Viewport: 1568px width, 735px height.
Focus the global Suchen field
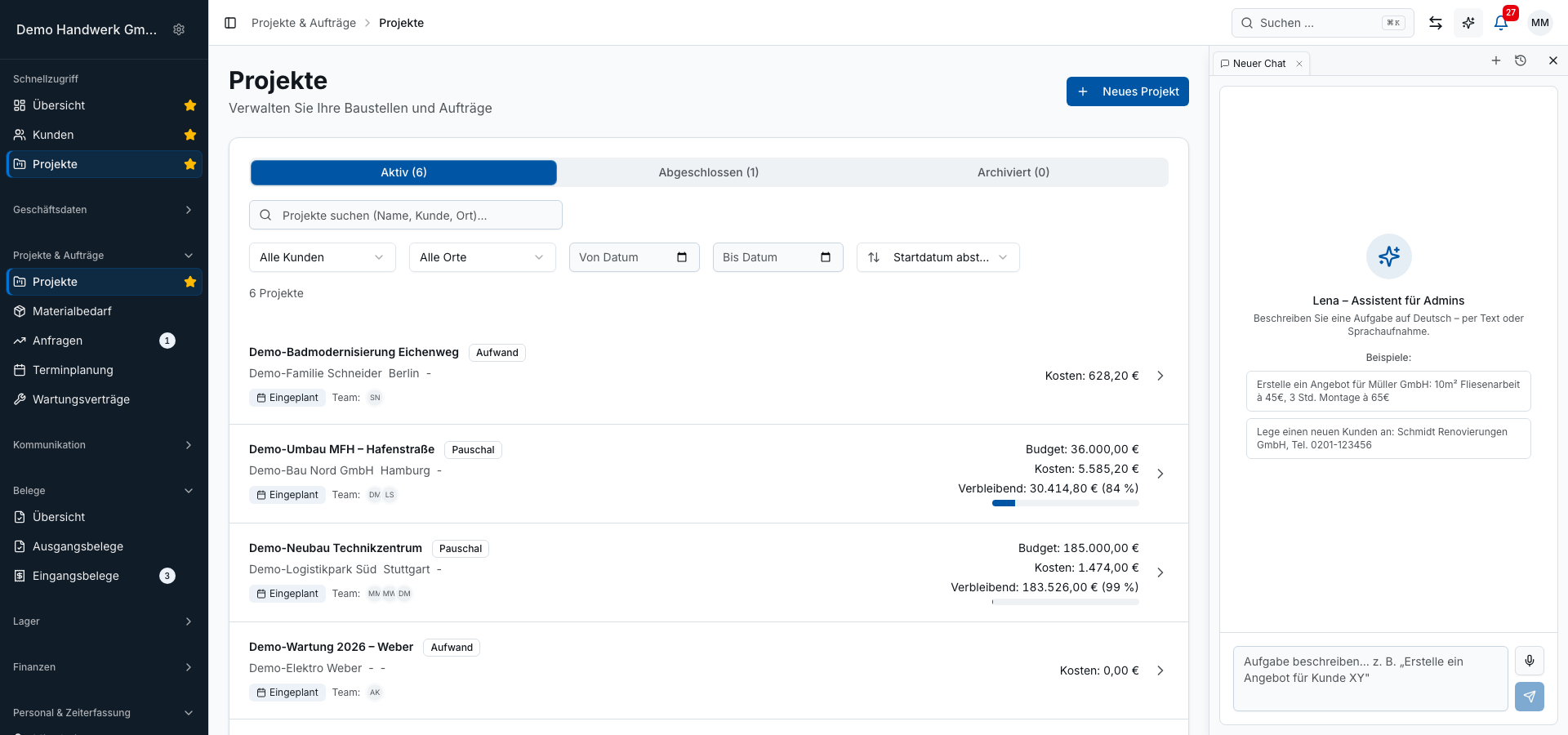(x=1323, y=23)
